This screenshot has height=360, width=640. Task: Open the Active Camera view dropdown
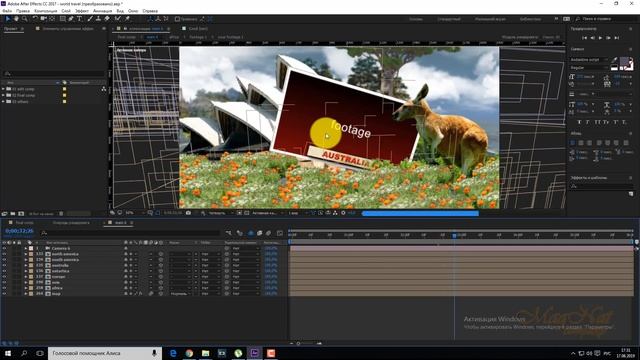[267, 213]
